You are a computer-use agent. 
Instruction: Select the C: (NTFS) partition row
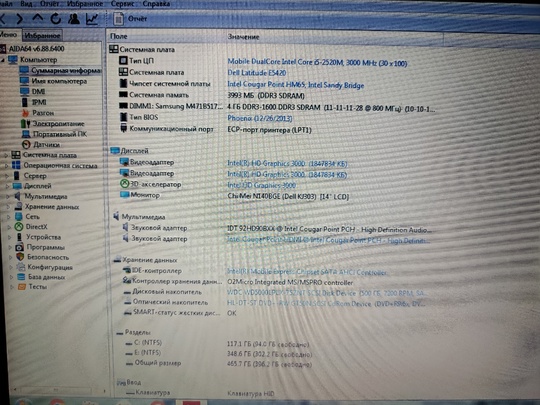coord(217,343)
